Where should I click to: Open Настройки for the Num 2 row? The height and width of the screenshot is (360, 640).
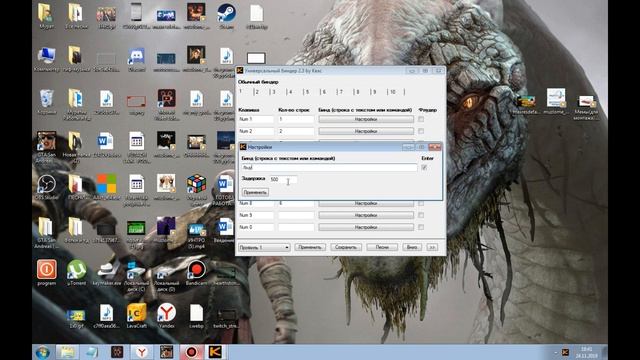tap(366, 131)
